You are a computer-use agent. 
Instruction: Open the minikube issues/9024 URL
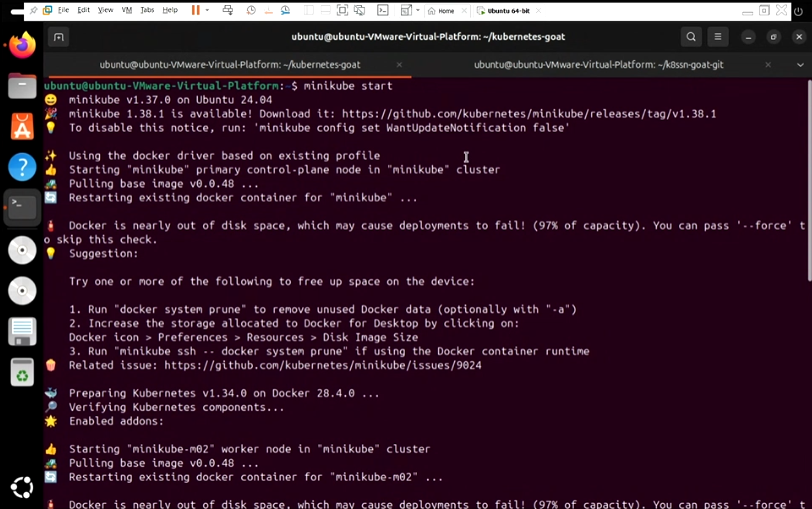(323, 366)
